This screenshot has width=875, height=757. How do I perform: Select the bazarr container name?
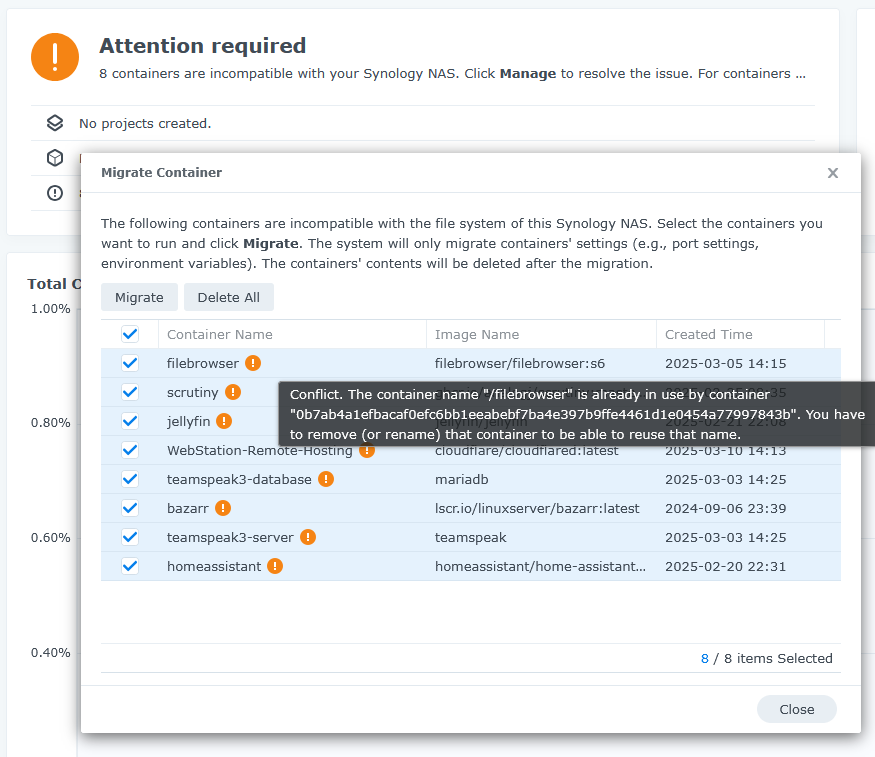(188, 509)
